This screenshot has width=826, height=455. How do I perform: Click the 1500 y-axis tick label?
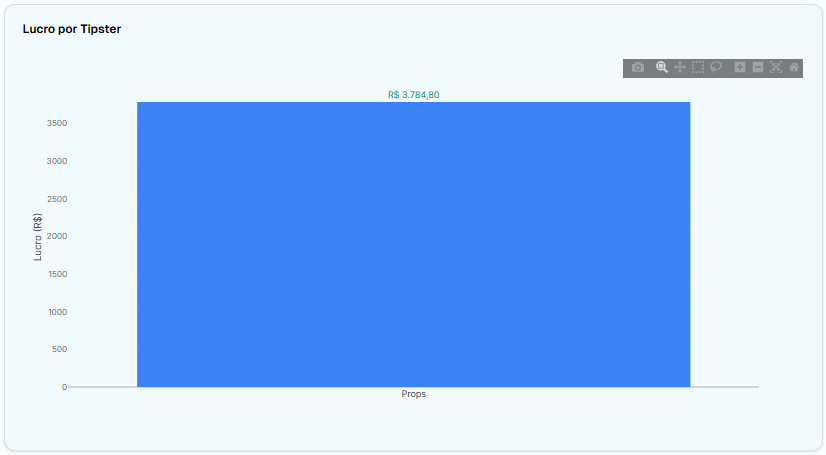(x=57, y=274)
